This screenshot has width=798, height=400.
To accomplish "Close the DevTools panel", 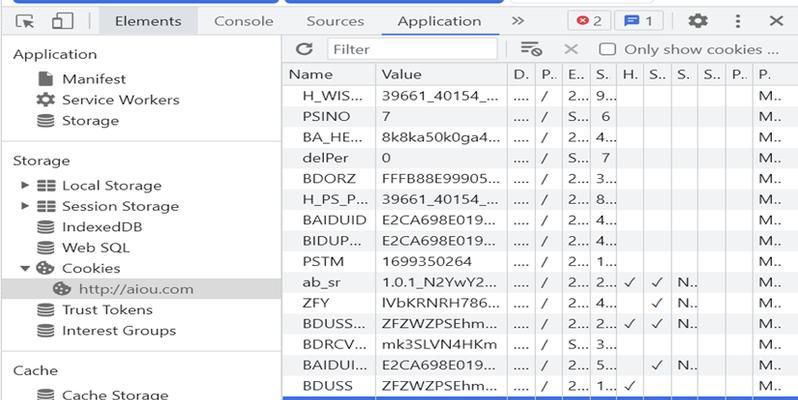I will click(x=776, y=21).
